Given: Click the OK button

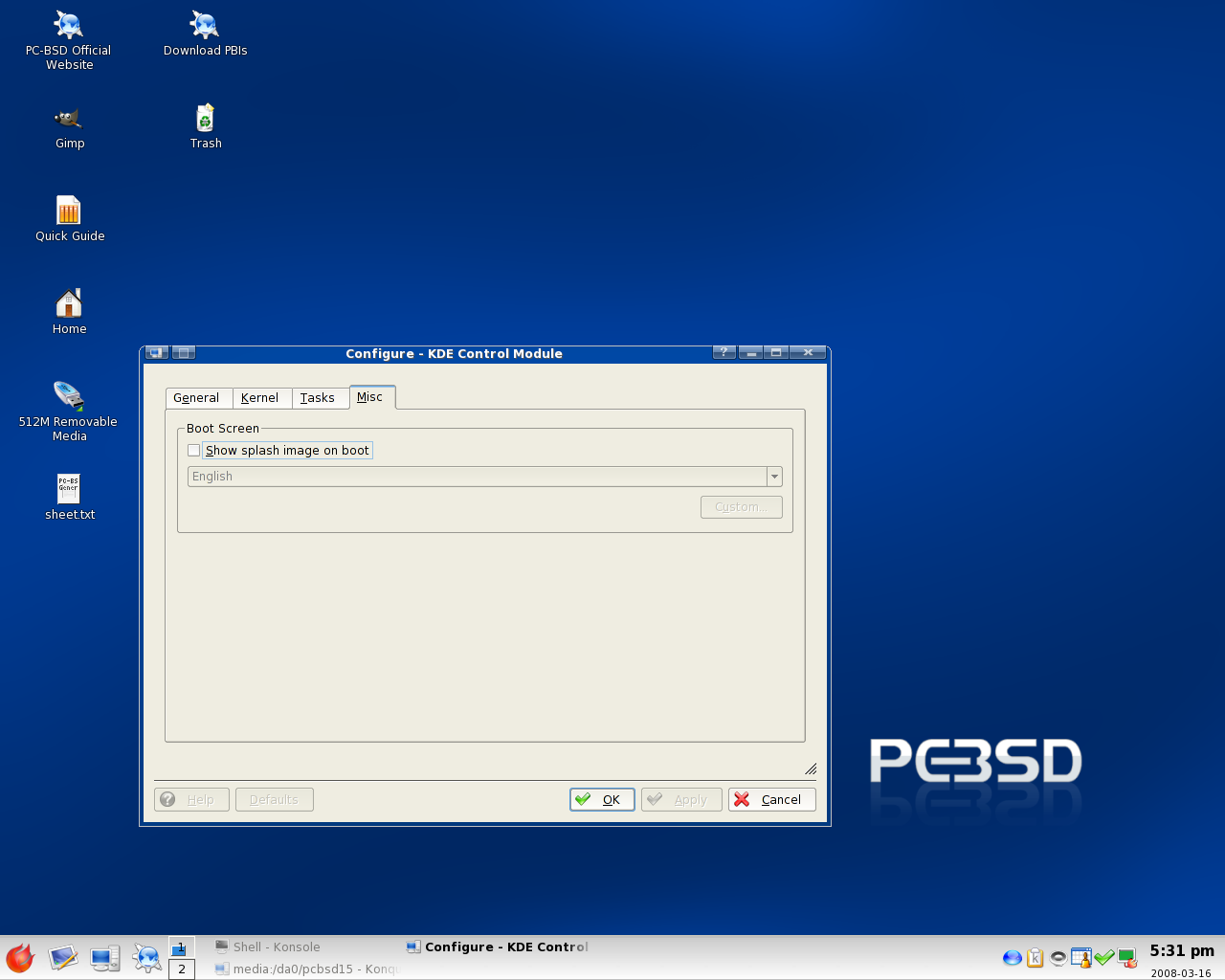Looking at the screenshot, I should (x=602, y=799).
